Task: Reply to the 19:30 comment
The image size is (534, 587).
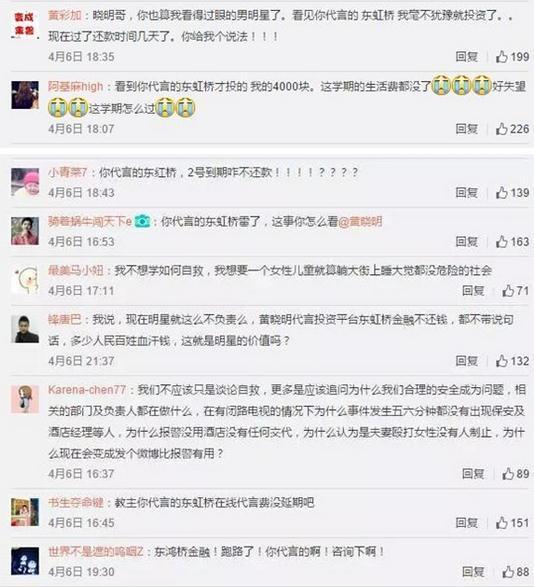Action: (473, 572)
